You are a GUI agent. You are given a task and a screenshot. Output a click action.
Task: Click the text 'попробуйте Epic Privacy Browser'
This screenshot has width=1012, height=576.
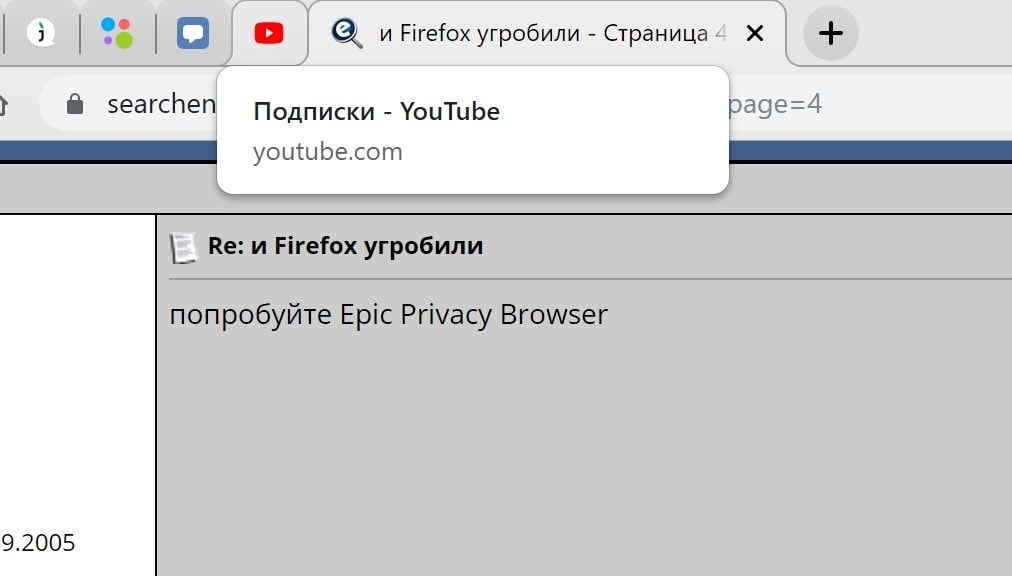(x=388, y=315)
